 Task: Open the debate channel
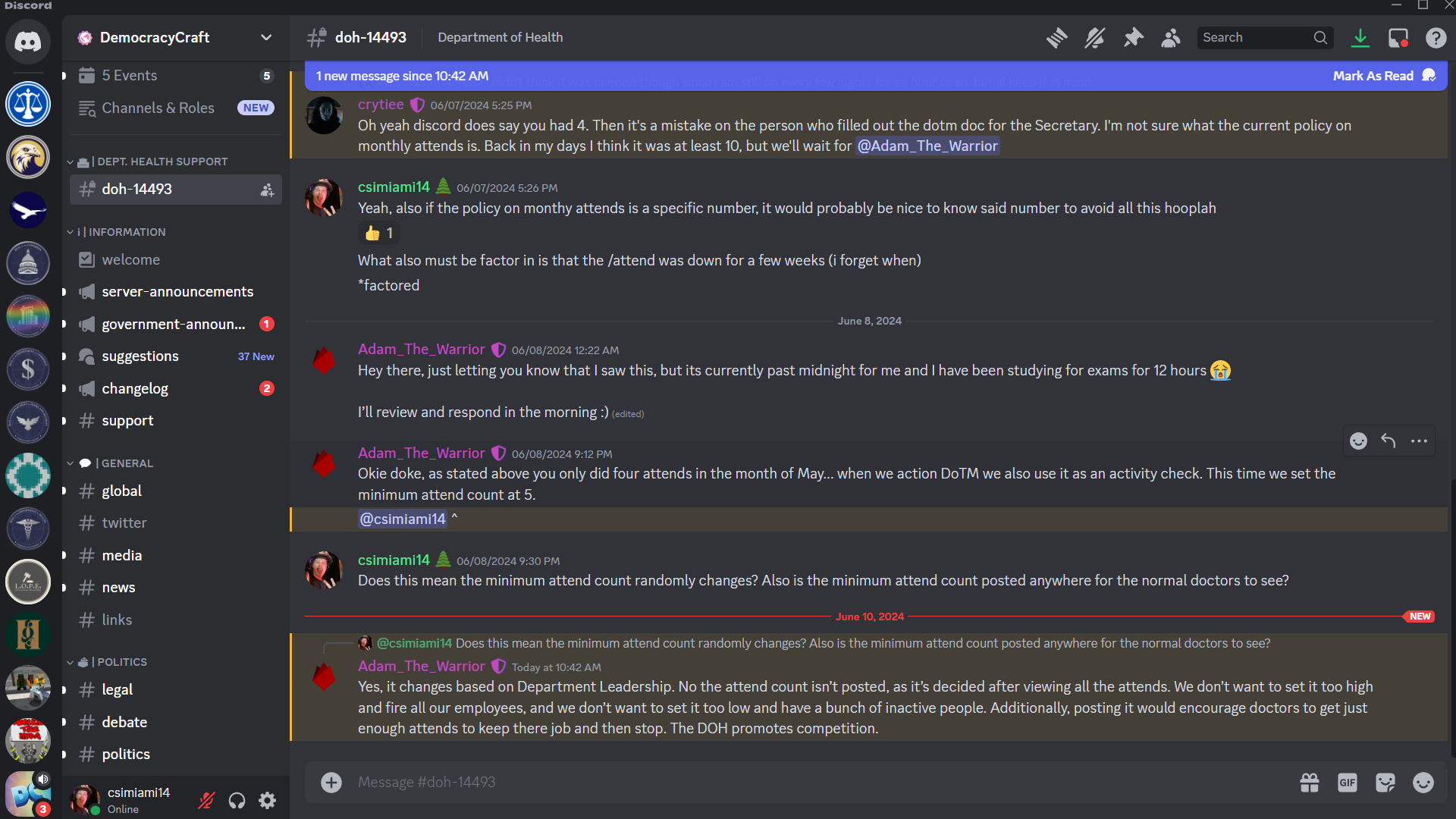click(176, 722)
